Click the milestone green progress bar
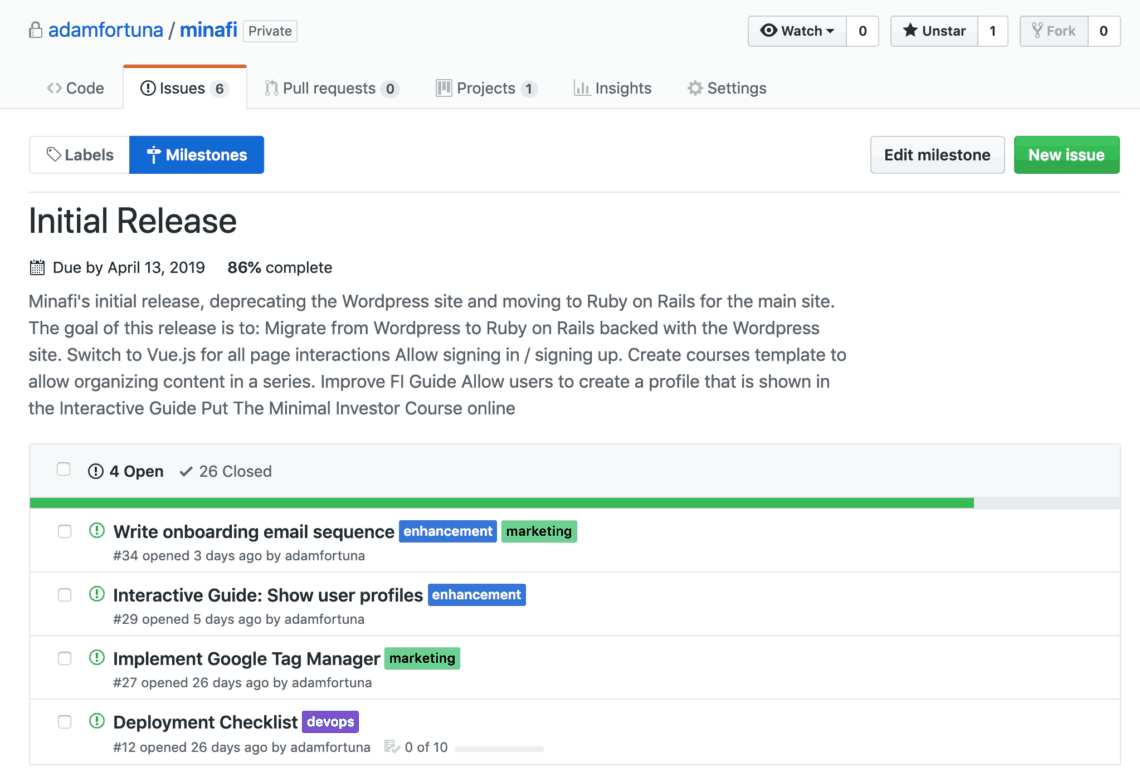The image size is (1140, 782). pos(502,503)
